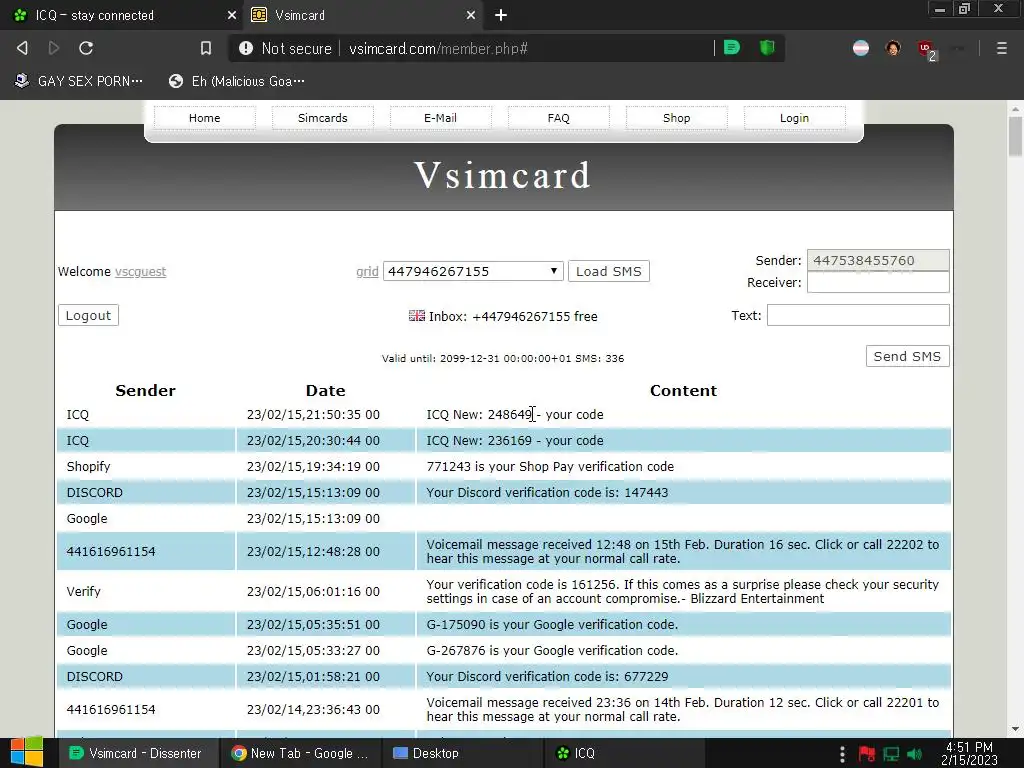The width and height of the screenshot is (1024, 768).
Task: Expand the phone number dropdown 447946267155
Action: tap(473, 272)
